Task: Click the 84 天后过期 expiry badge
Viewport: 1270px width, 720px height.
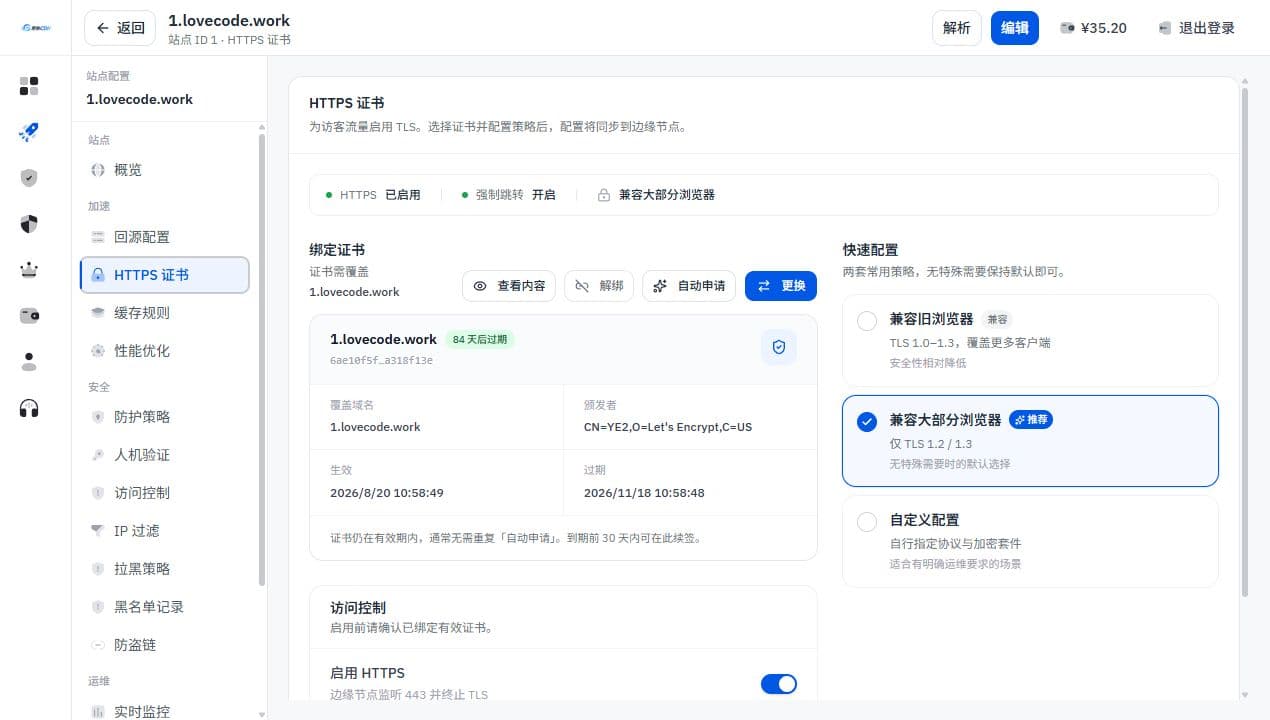Action: coord(479,339)
